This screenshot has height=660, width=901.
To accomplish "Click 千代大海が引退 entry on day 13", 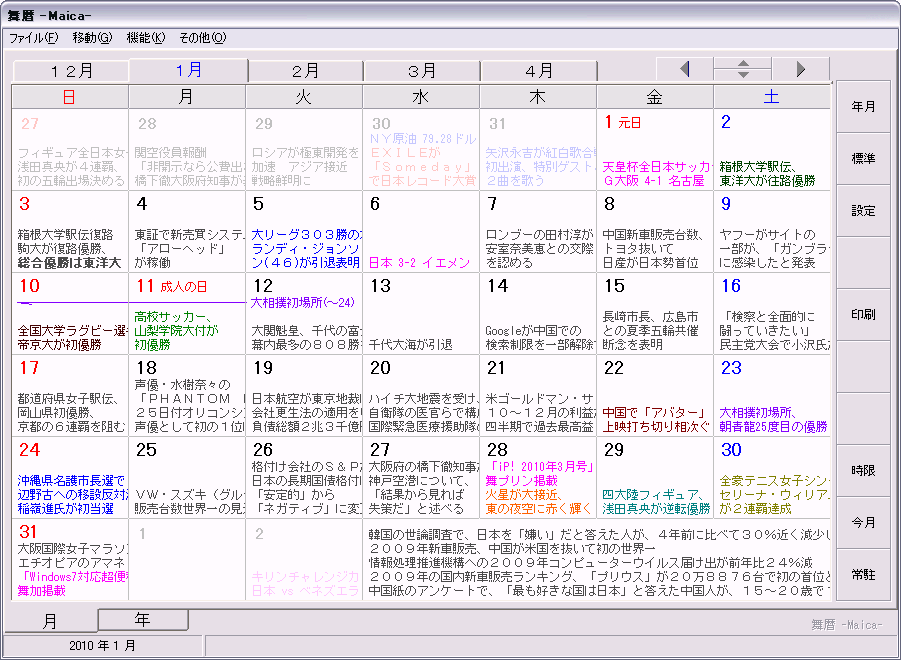I will click(x=410, y=345).
